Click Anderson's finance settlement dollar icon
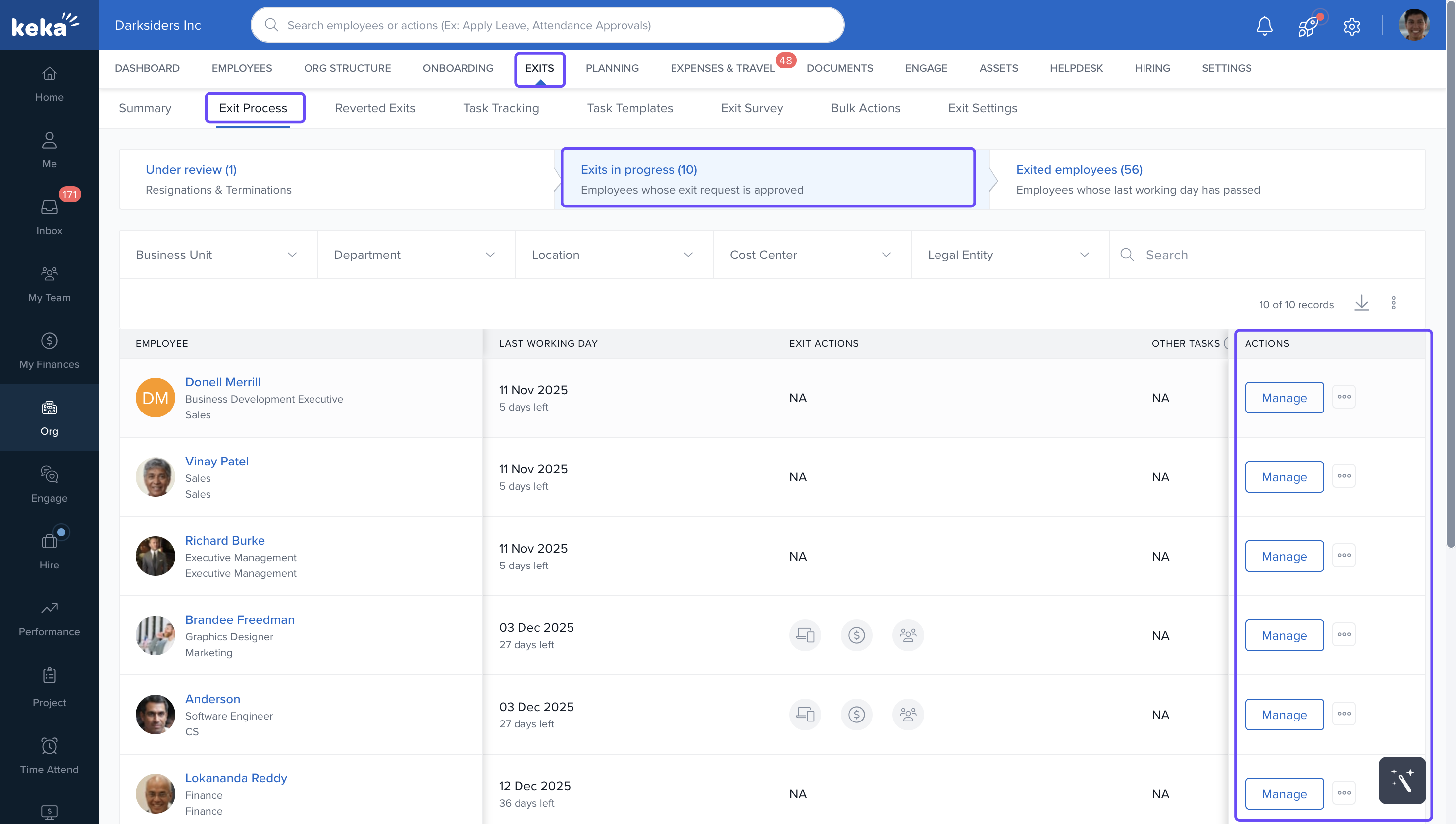The height and width of the screenshot is (824, 1456). point(856,714)
